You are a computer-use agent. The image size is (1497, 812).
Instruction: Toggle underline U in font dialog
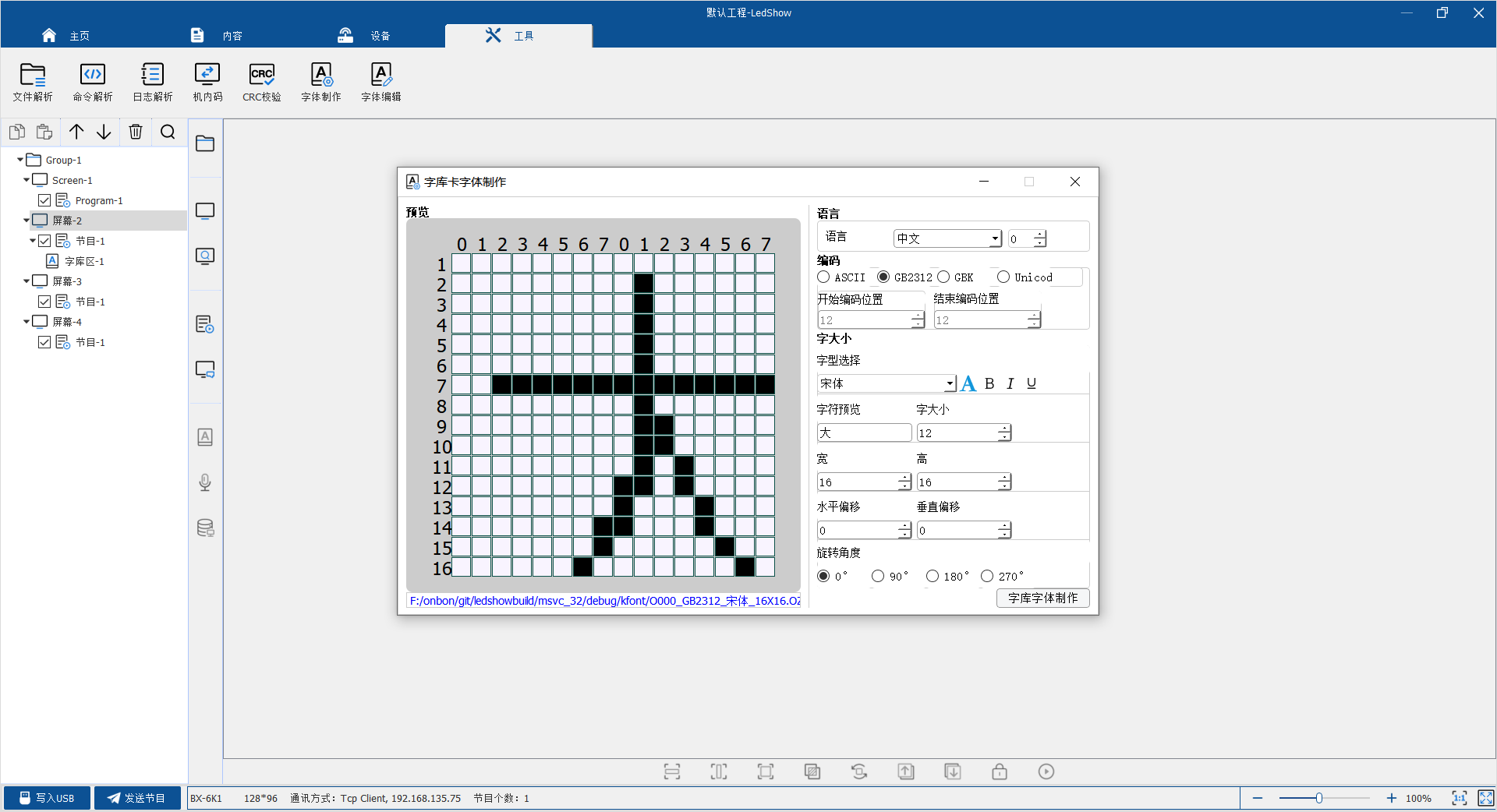point(1032,383)
